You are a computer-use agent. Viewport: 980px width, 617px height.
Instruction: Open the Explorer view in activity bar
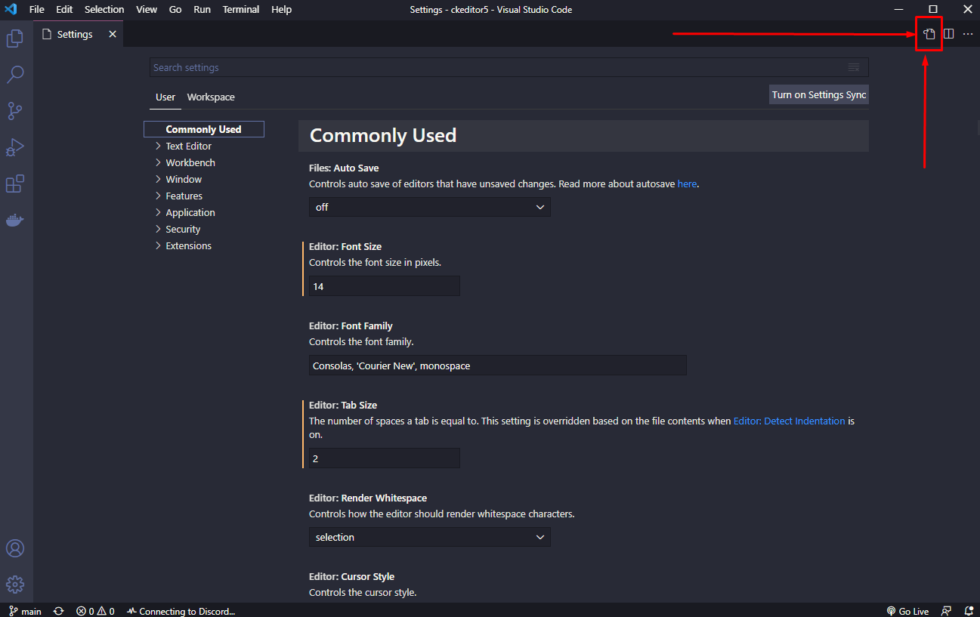[x=15, y=39]
